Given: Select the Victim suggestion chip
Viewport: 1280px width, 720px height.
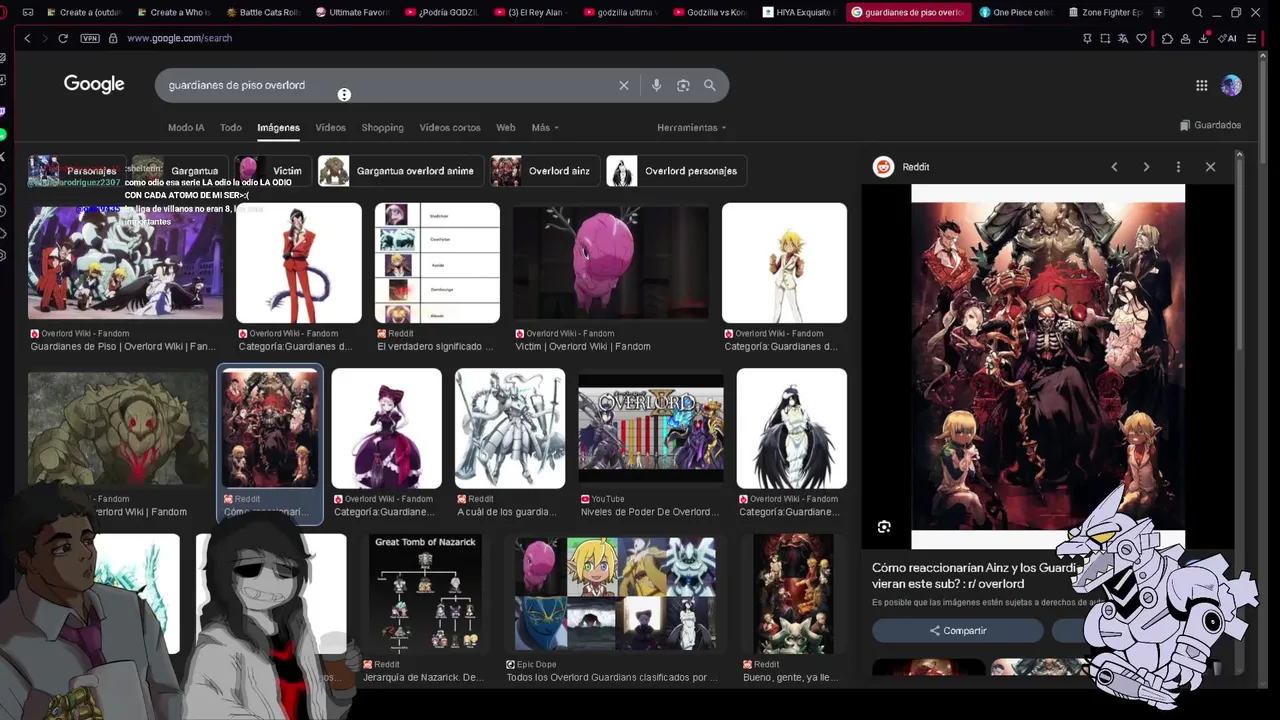Looking at the screenshot, I should tap(273, 171).
